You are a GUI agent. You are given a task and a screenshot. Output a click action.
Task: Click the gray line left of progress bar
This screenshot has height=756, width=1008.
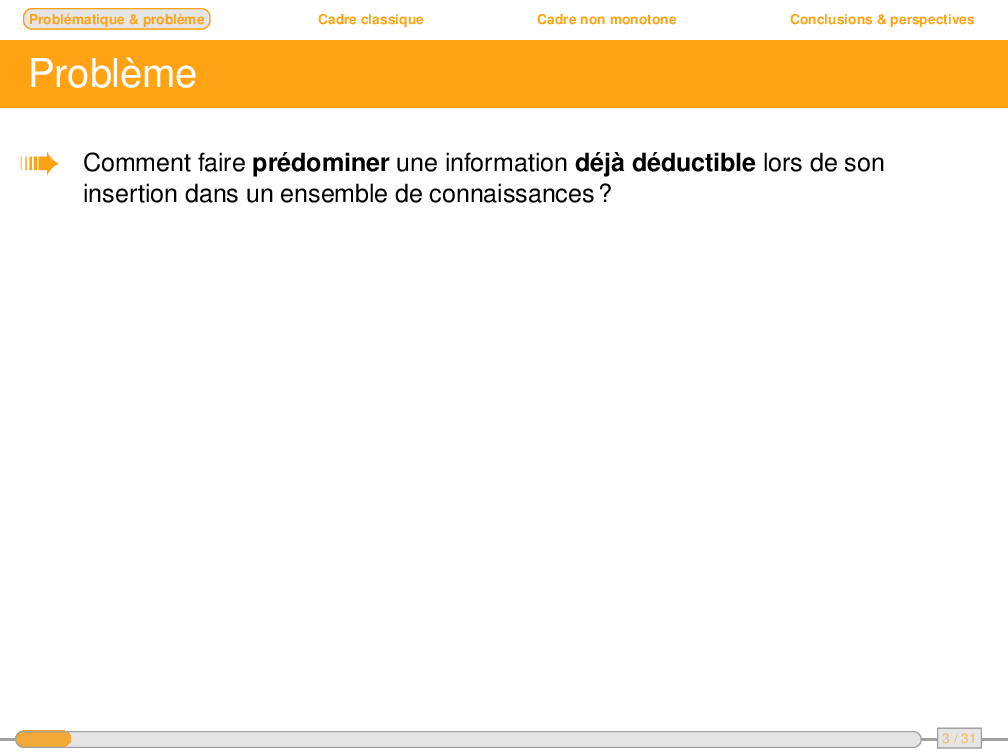(6, 739)
